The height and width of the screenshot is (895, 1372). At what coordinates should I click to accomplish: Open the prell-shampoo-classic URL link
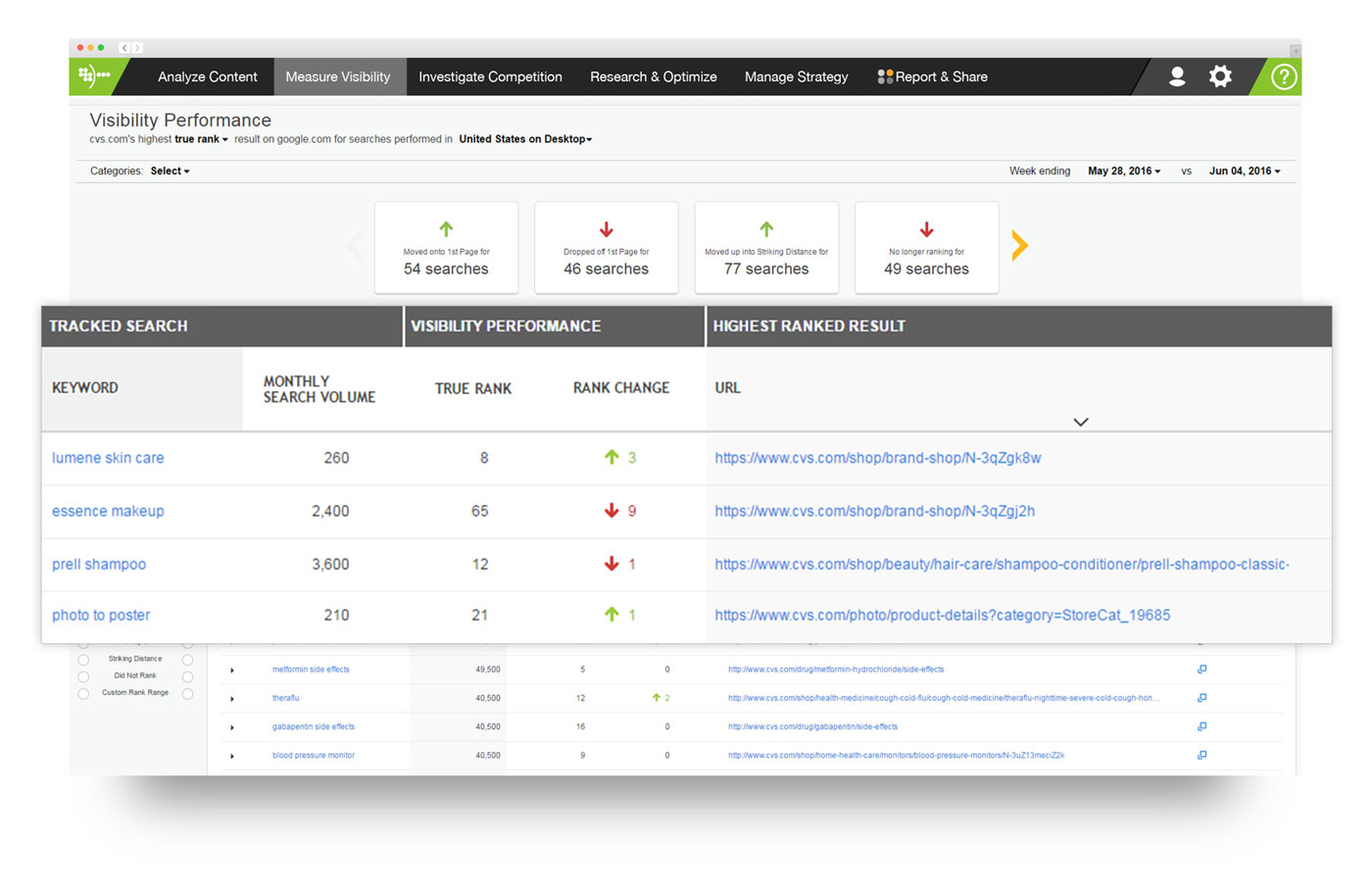pyautogui.click(x=1002, y=564)
